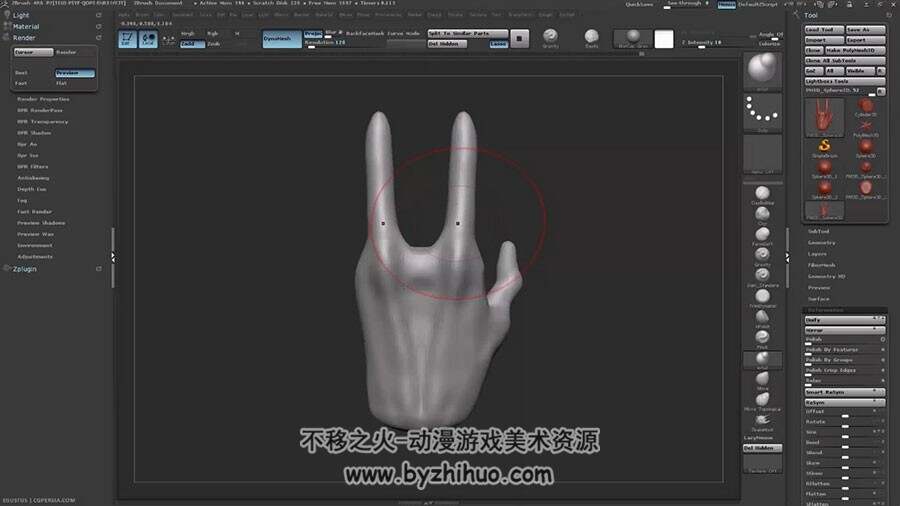Open BPR Filters submenu
Viewport: 900px width, 506px height.
coord(33,166)
